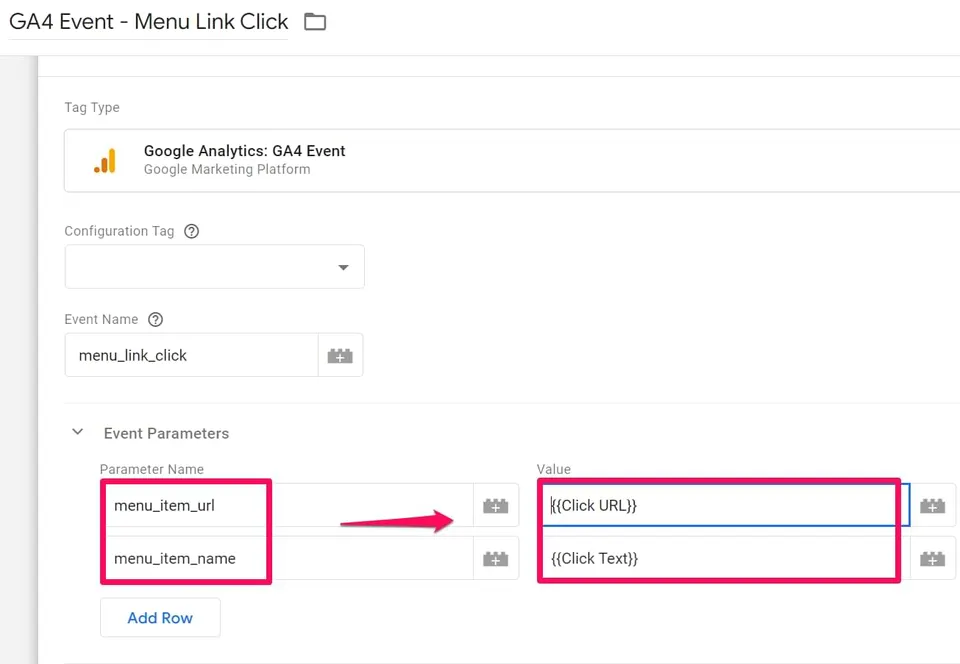The width and height of the screenshot is (960, 664).
Task: Edit the tag name GA4 Event - Menu Link Click
Action: (149, 22)
